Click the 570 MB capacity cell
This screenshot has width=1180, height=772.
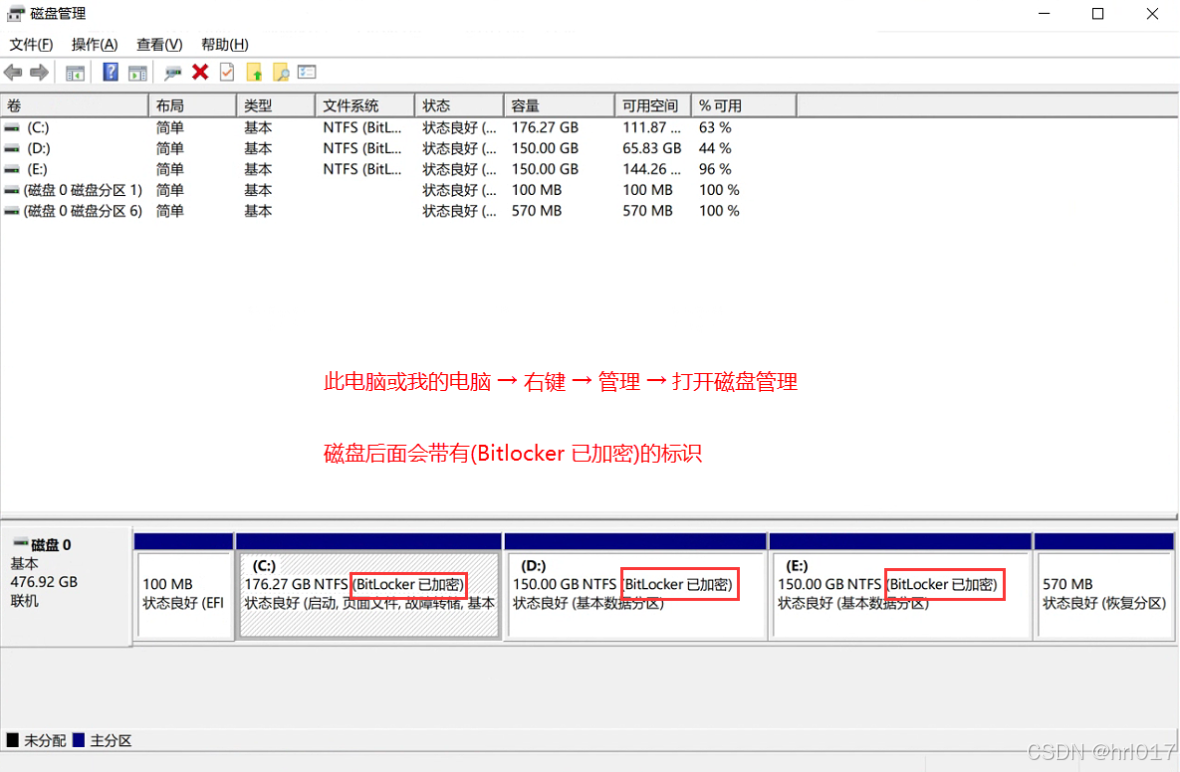pyautogui.click(x=537, y=211)
